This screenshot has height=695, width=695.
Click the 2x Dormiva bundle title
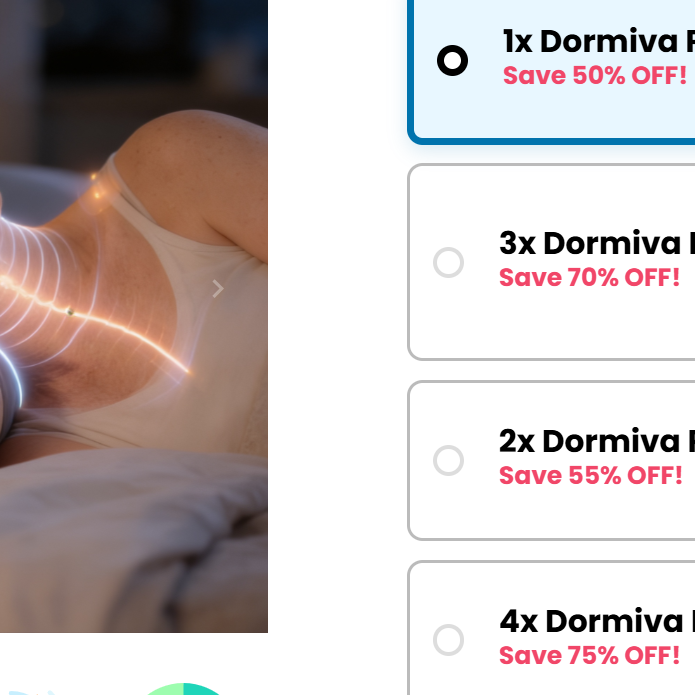pyautogui.click(x=597, y=441)
